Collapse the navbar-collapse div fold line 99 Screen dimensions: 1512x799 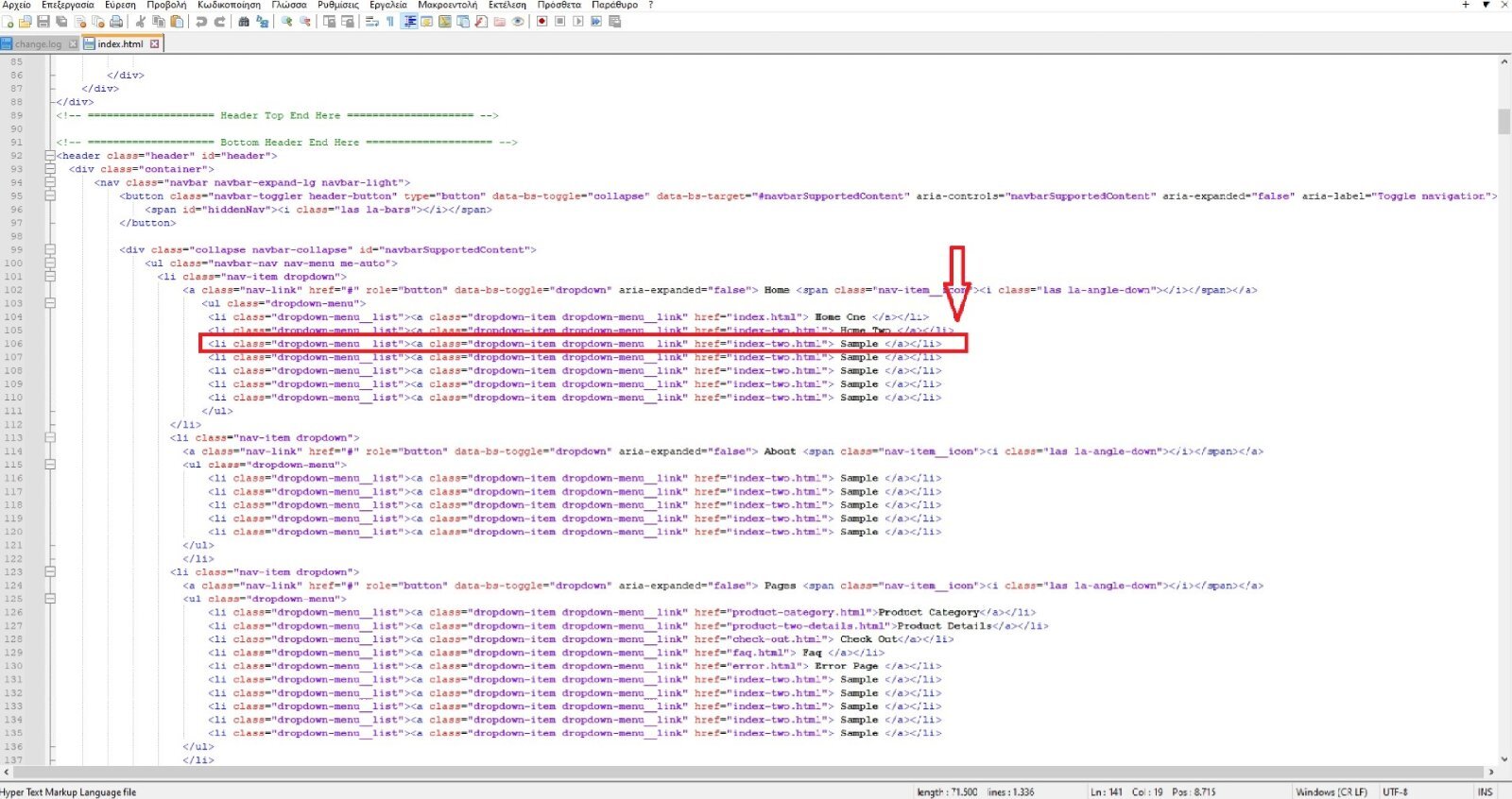pyautogui.click(x=50, y=249)
